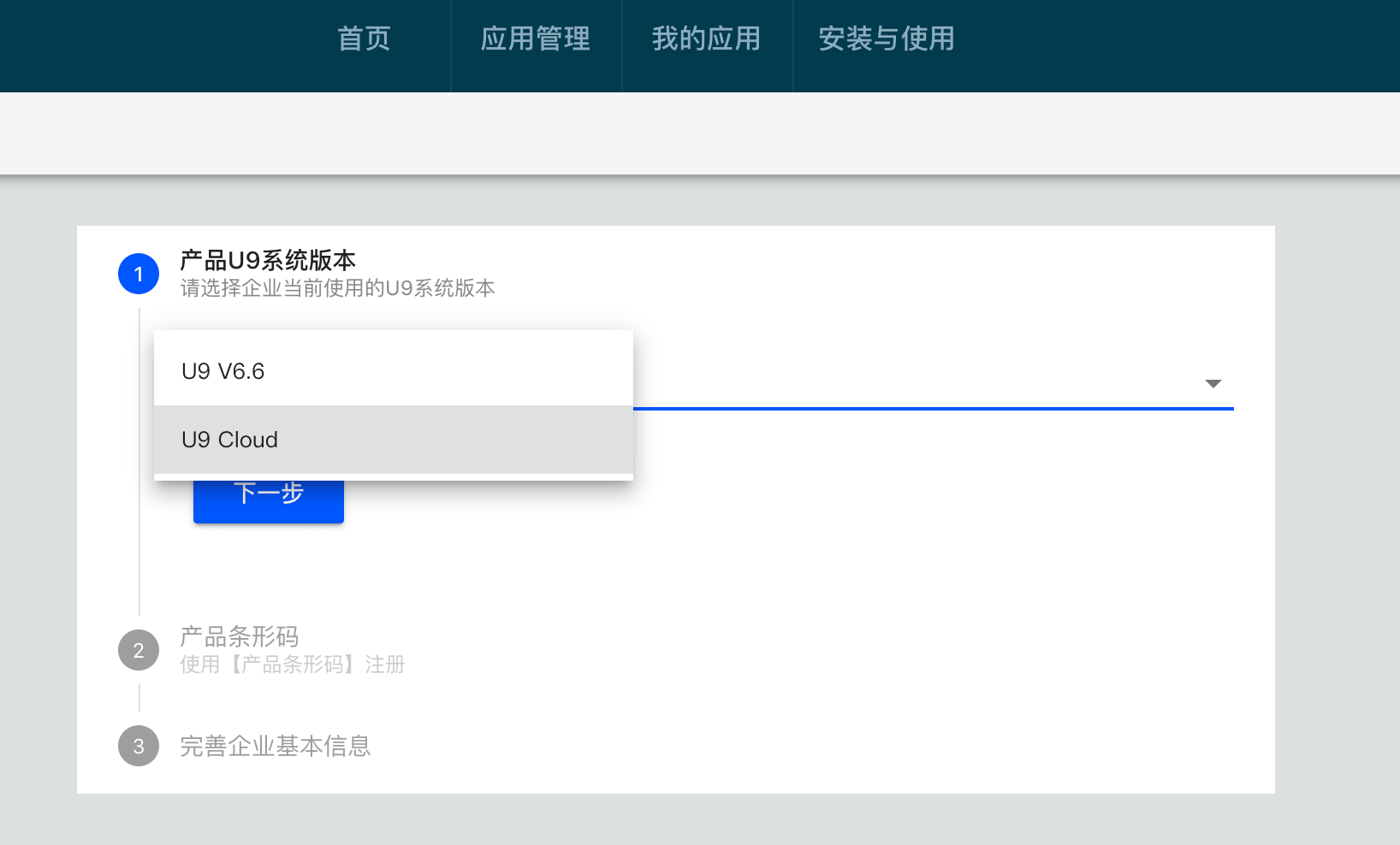Click the step 1 circle icon
The height and width of the screenshot is (845, 1400).
click(139, 274)
